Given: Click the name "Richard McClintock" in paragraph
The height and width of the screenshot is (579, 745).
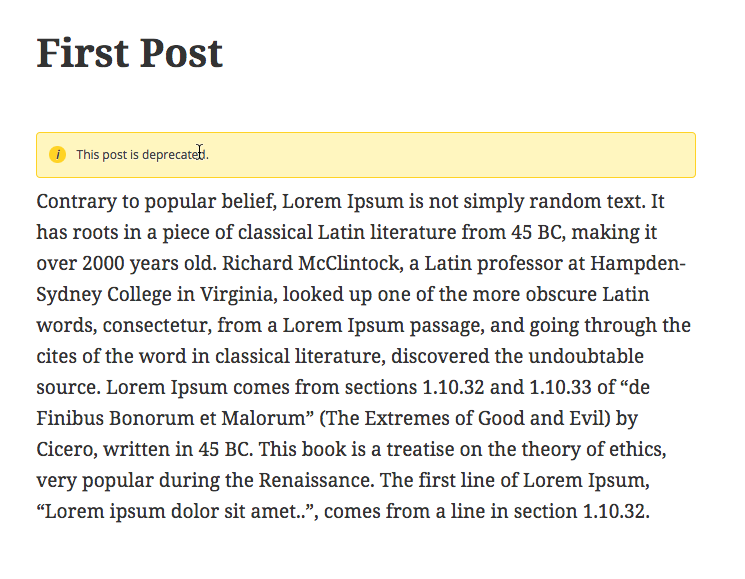Looking at the screenshot, I should click(313, 263).
